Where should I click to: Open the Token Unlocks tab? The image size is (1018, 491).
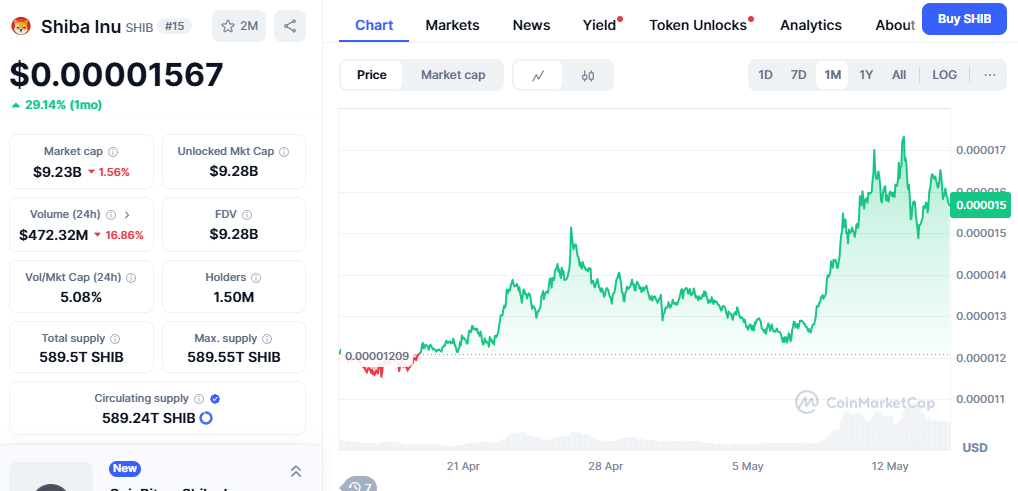click(698, 25)
